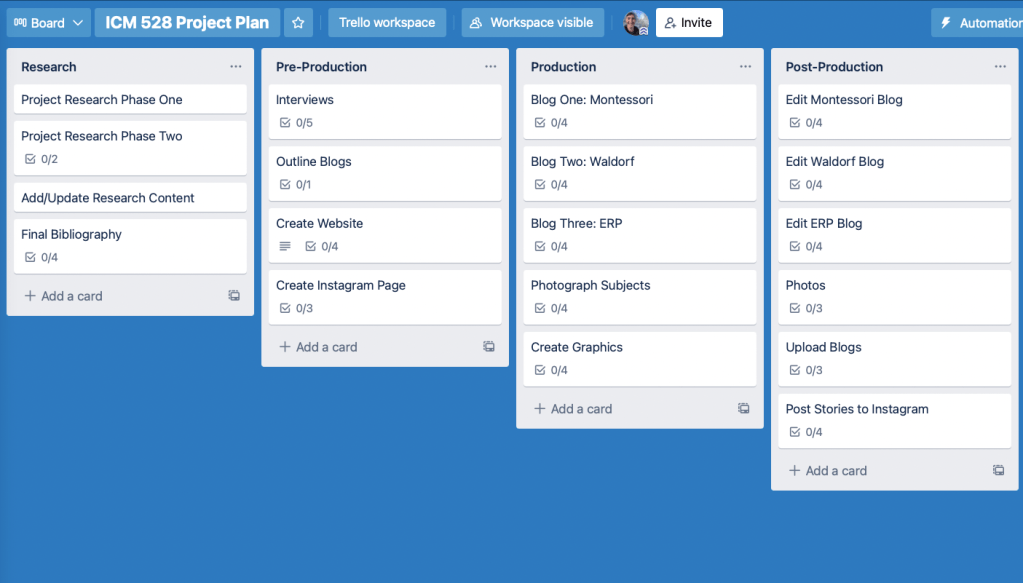The image size is (1023, 583).
Task: Expand the Pre-Production list actions menu
Action: click(490, 67)
